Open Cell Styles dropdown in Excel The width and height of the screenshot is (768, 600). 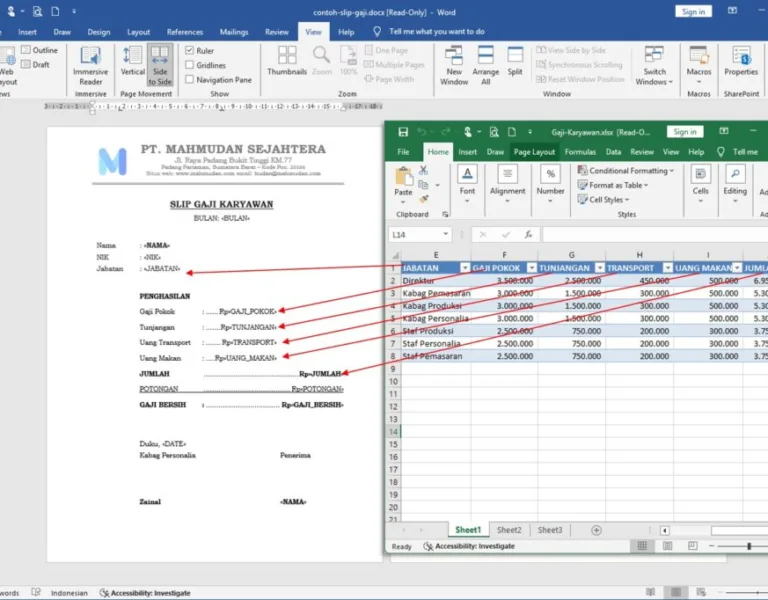603,199
